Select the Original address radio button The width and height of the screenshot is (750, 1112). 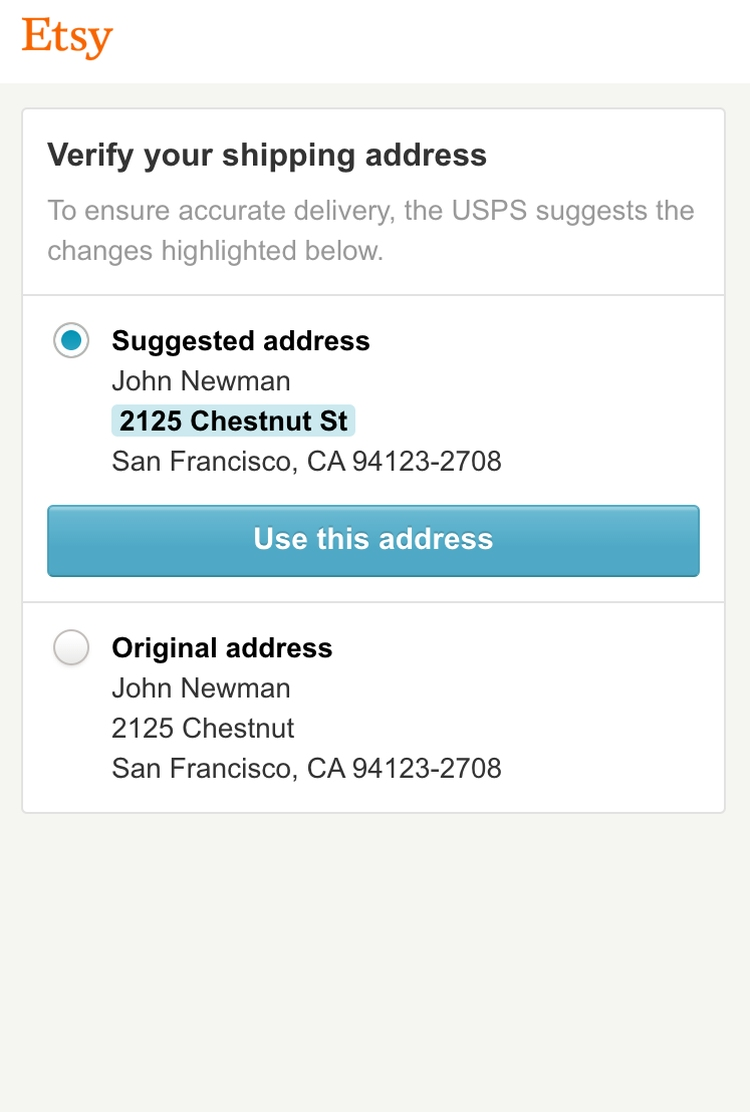coord(71,648)
